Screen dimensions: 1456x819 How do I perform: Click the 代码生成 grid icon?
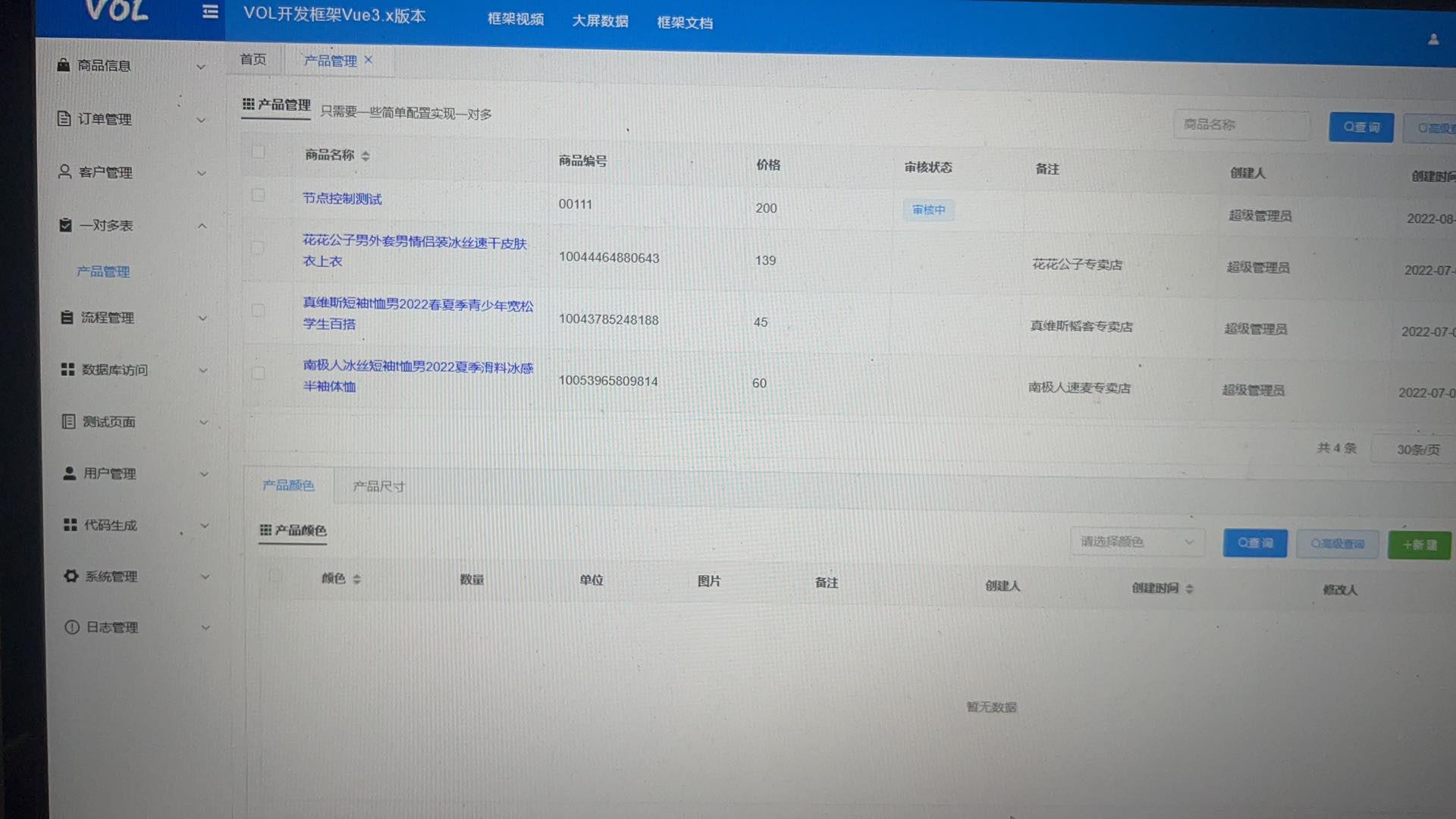(x=70, y=525)
